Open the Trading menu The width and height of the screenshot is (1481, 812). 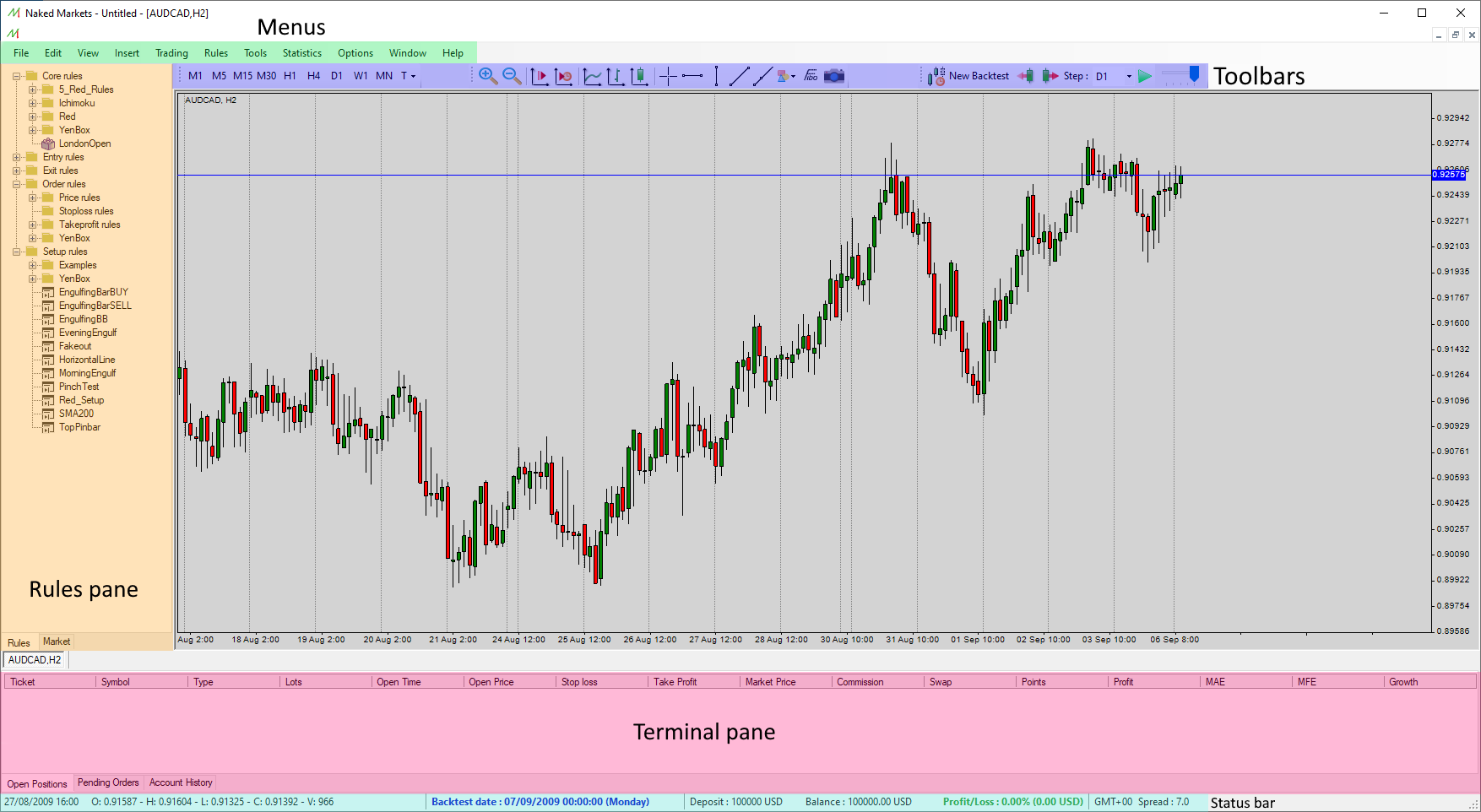171,53
